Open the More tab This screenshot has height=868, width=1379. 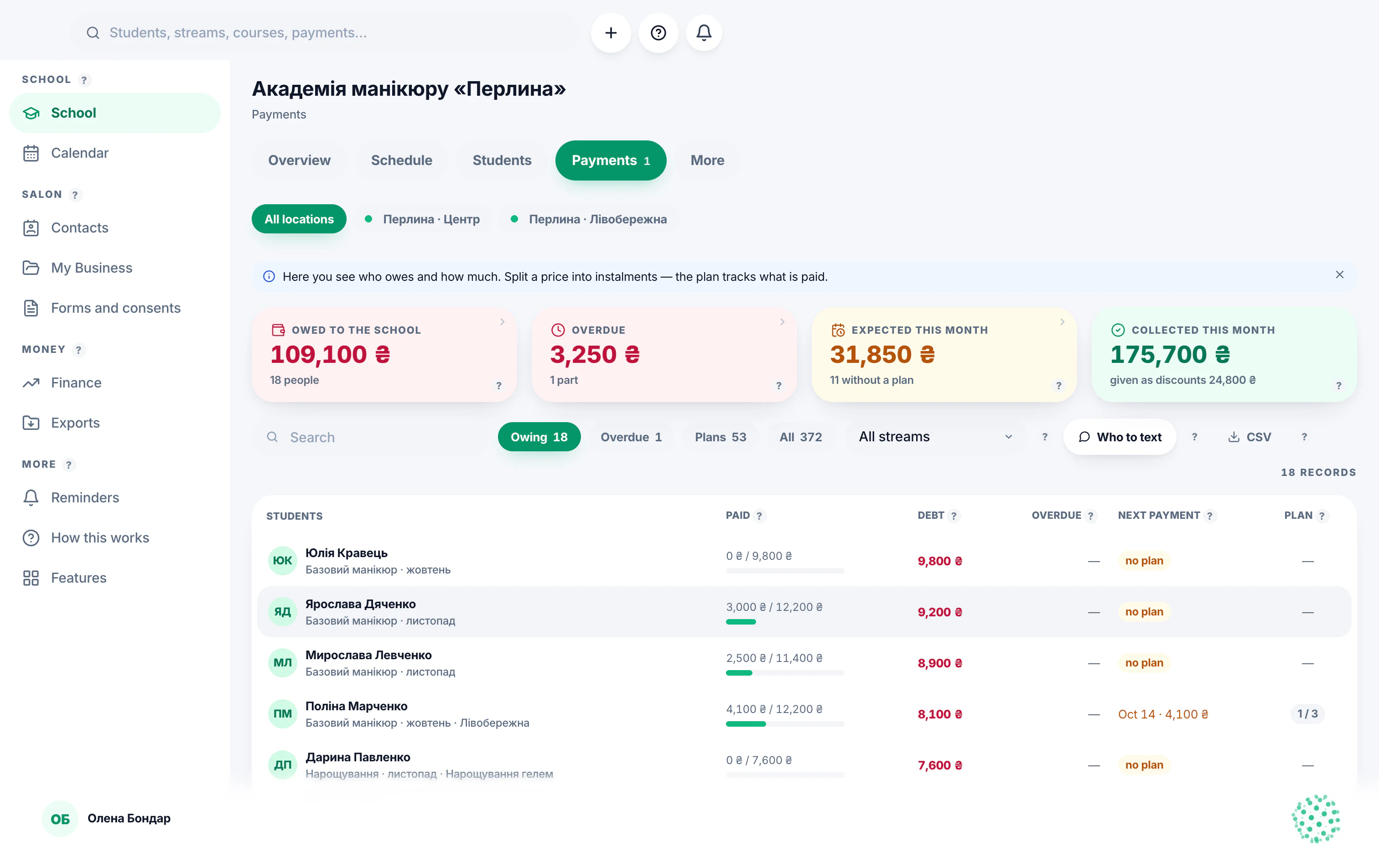point(707,160)
